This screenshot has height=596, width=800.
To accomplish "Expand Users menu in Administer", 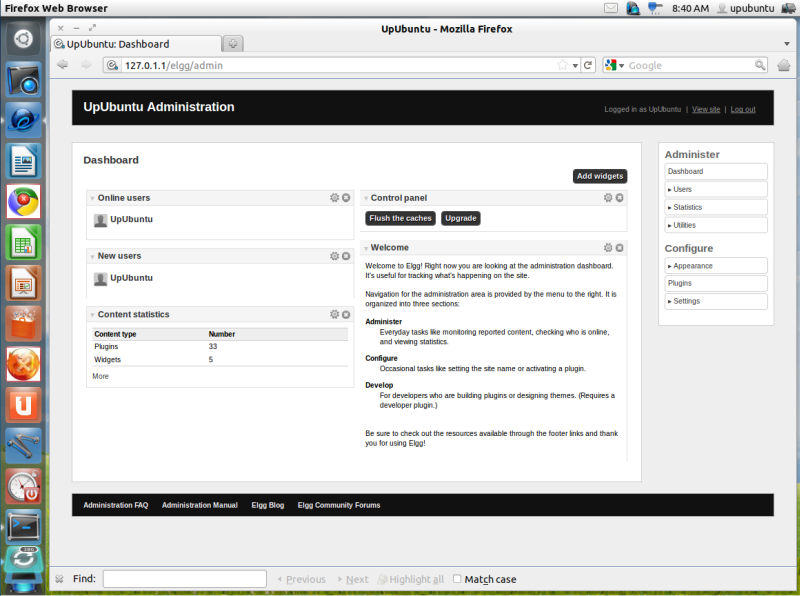I will tap(716, 189).
